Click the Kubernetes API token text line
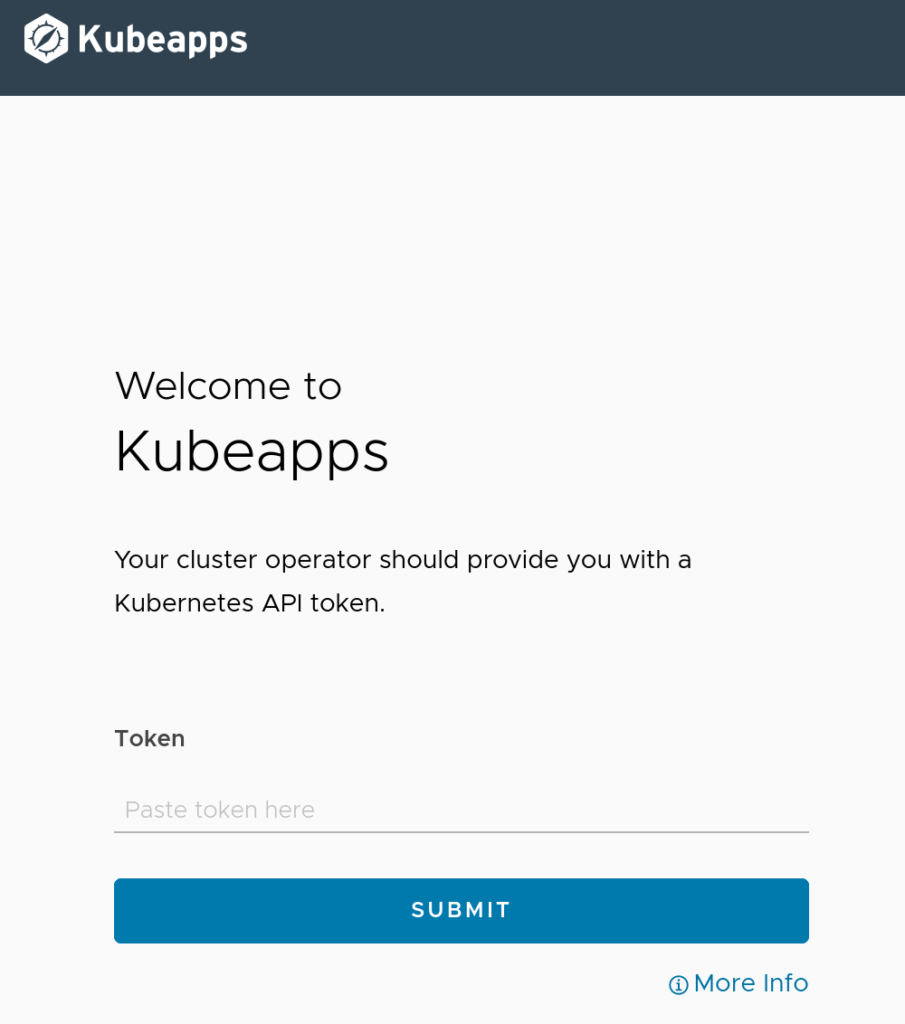 coord(249,603)
